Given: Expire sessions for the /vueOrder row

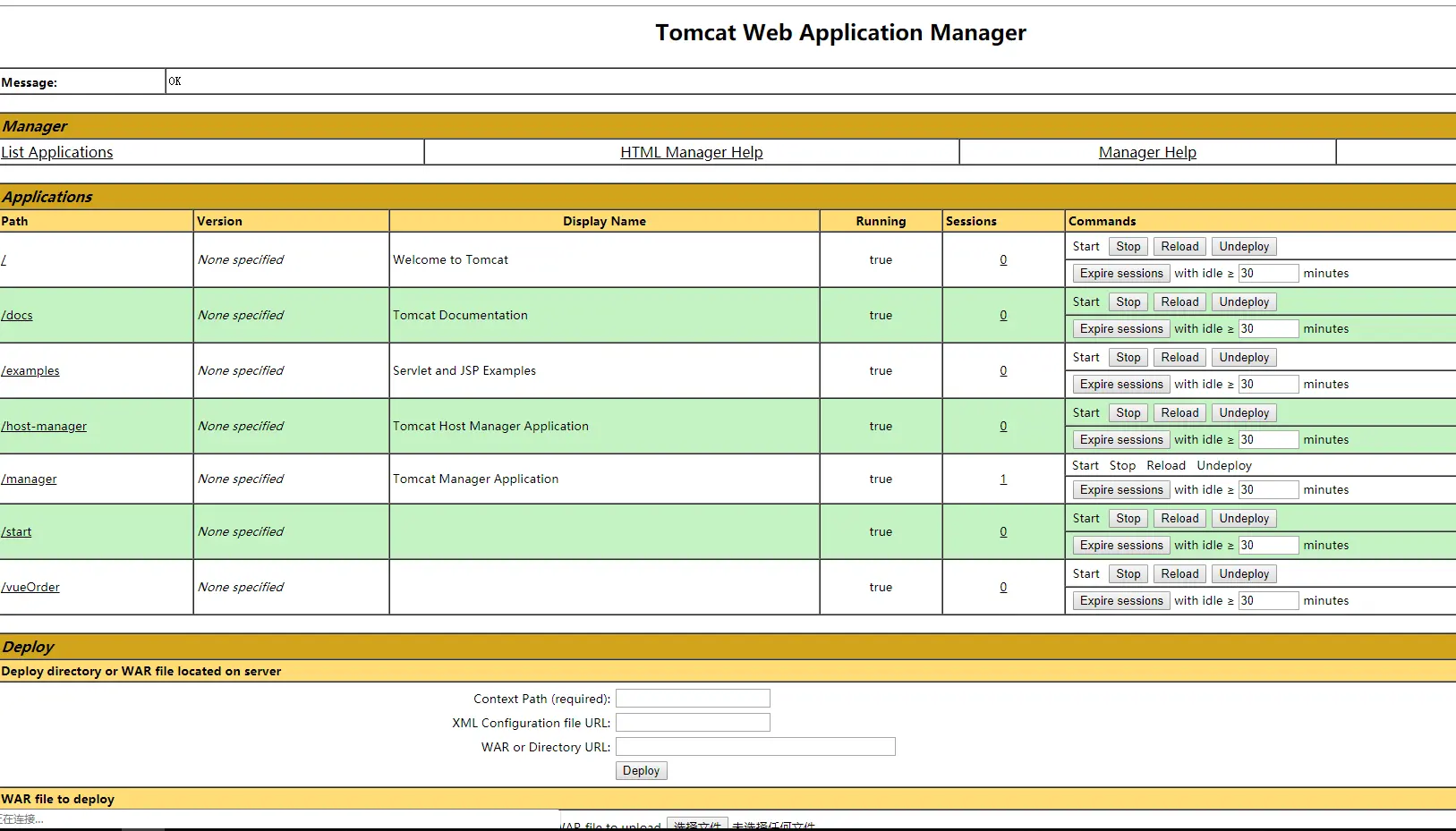Looking at the screenshot, I should tap(1121, 601).
